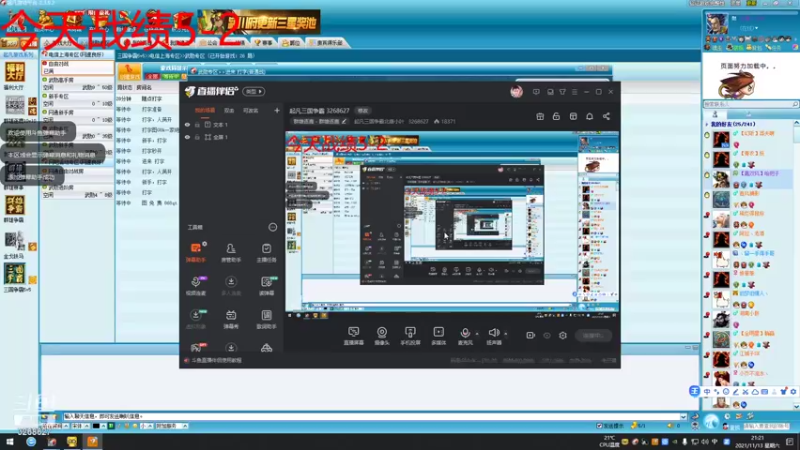This screenshot has height=450, width=800.
Task: Toggle visibility eye for 文本 1 source
Action: pyautogui.click(x=187, y=124)
